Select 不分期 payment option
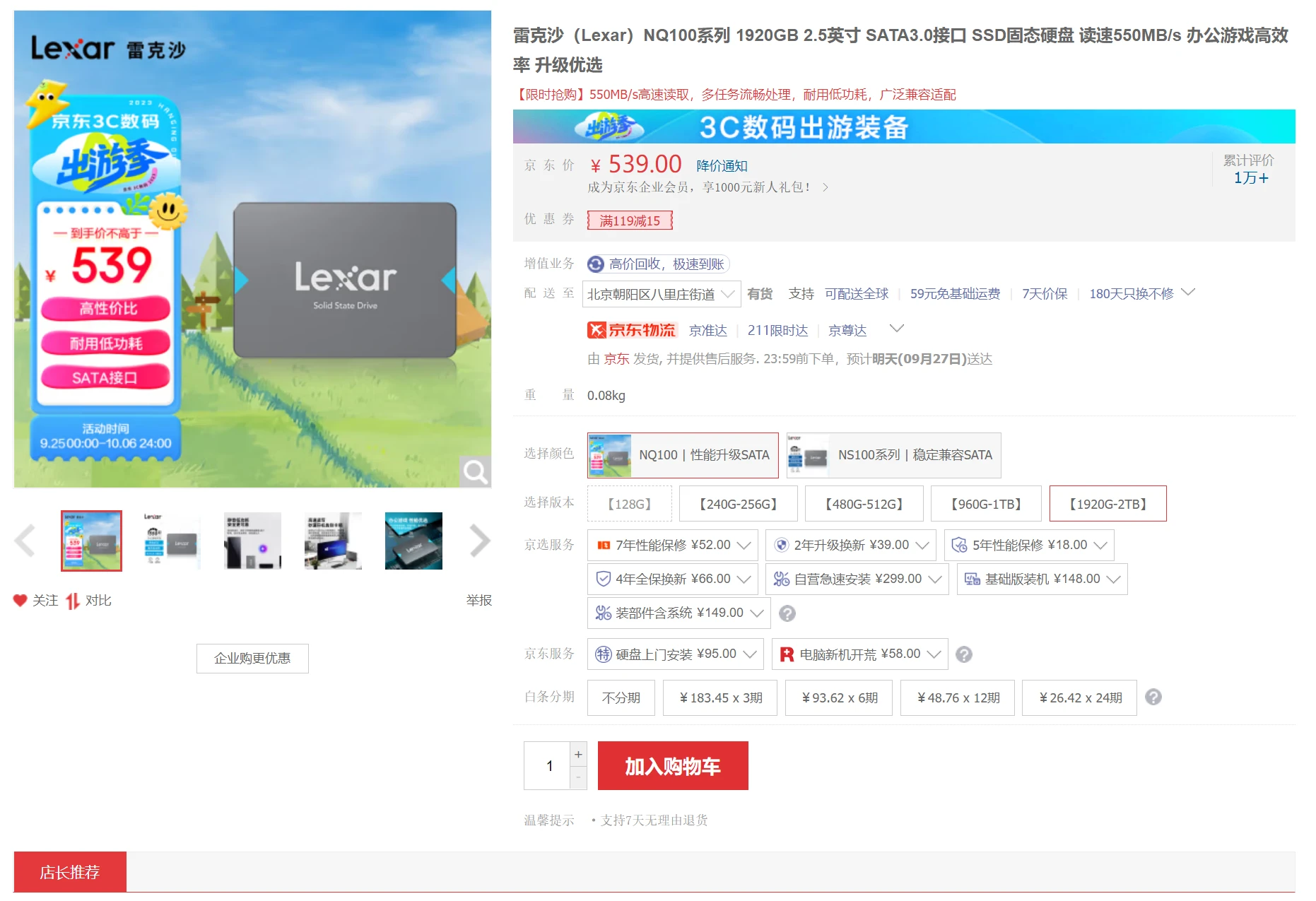Screen dimensions: 1316x901 coord(621,698)
